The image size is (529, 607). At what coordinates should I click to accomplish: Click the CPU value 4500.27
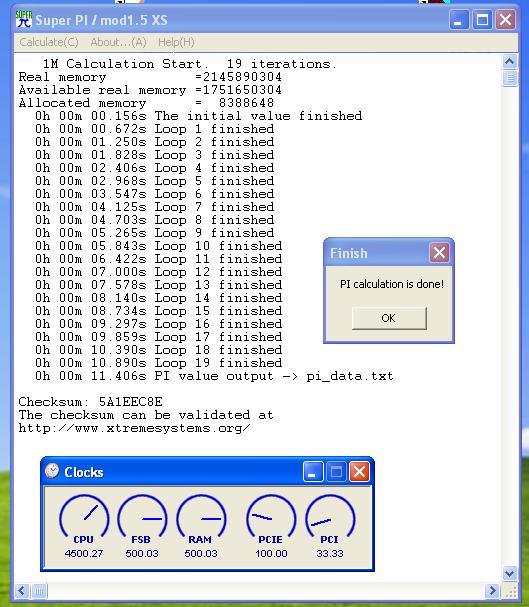[84, 553]
